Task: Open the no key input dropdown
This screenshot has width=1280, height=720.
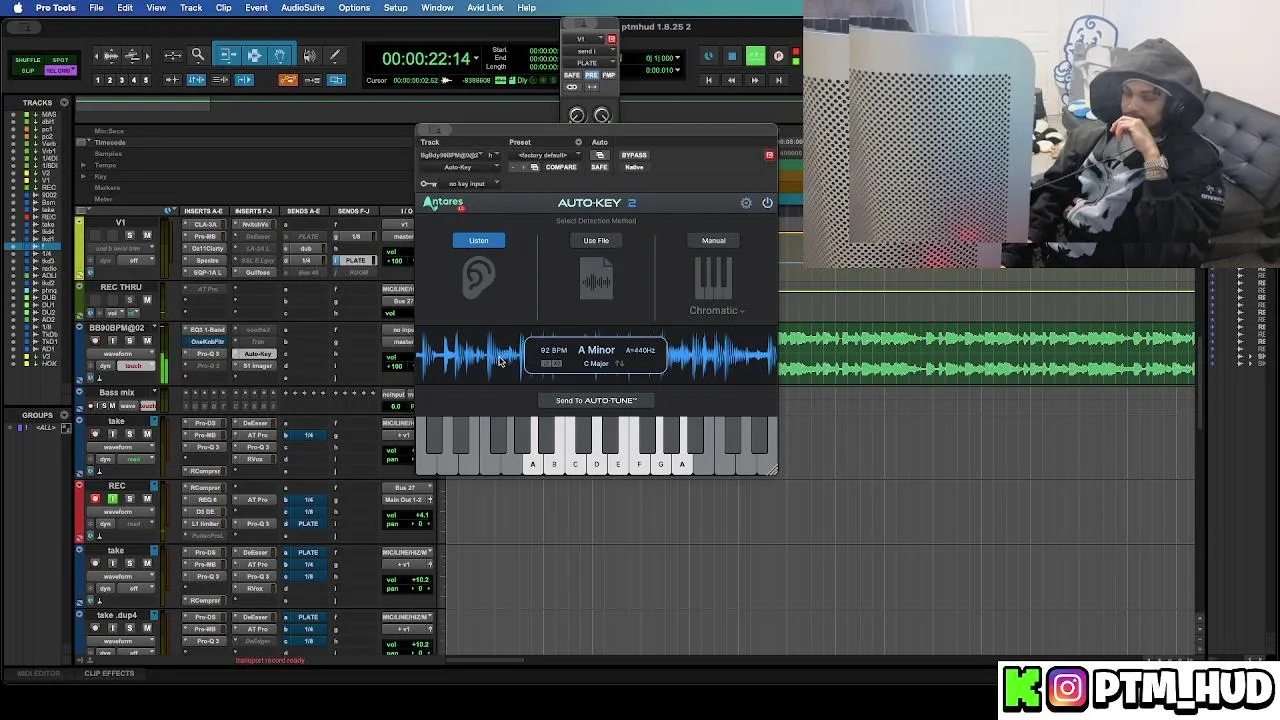Action: pos(470,184)
